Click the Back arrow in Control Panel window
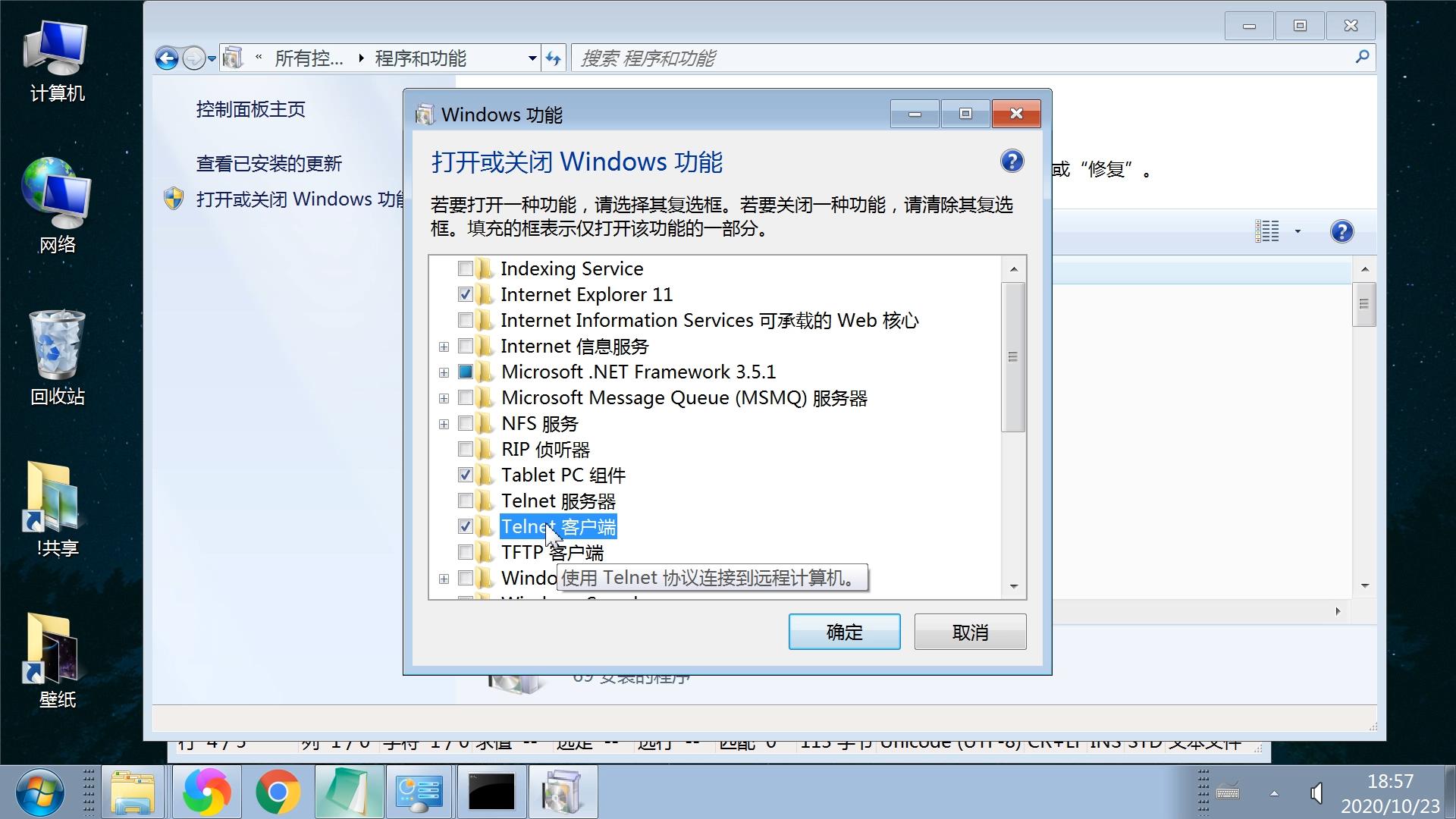 (x=167, y=58)
